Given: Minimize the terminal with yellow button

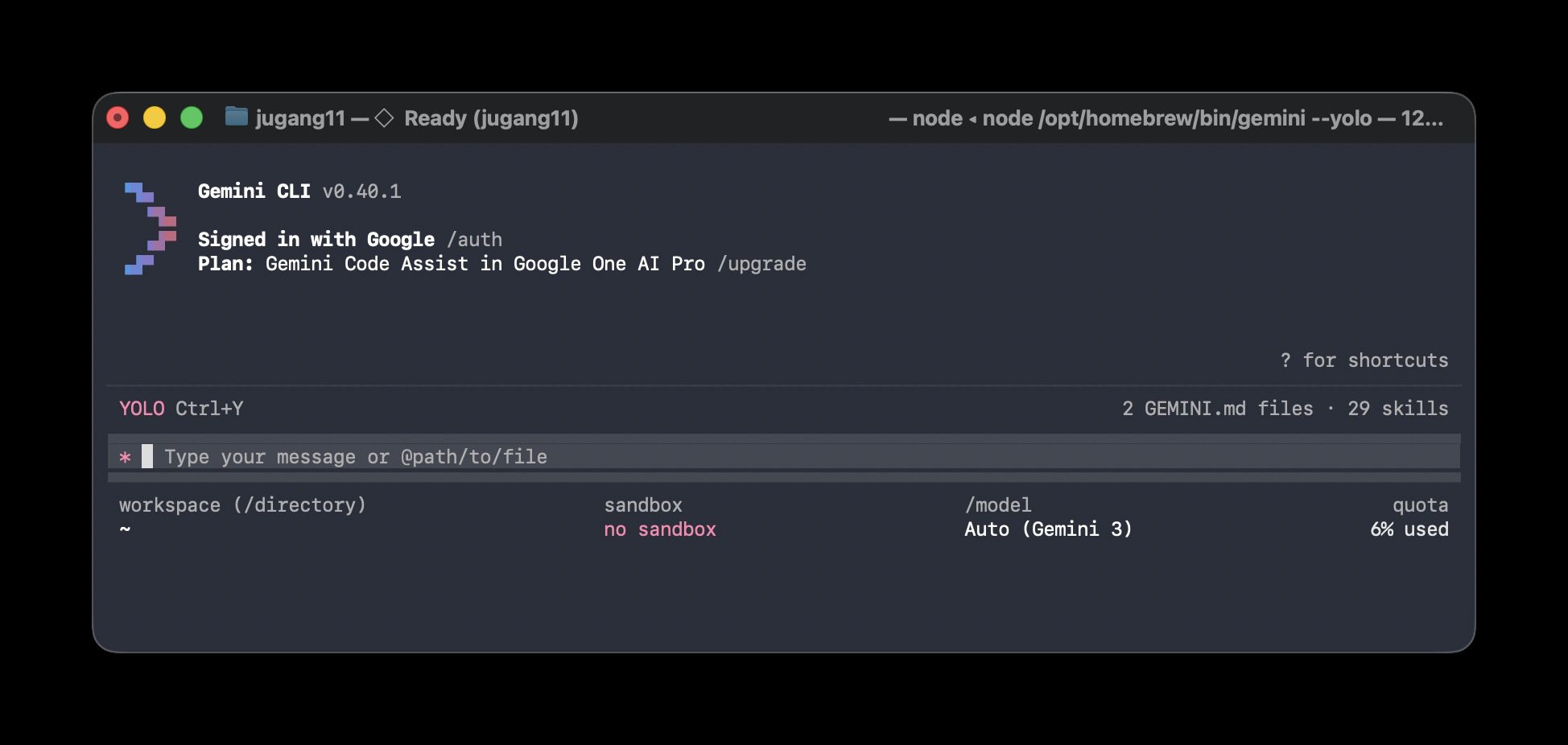Looking at the screenshot, I should [x=155, y=118].
